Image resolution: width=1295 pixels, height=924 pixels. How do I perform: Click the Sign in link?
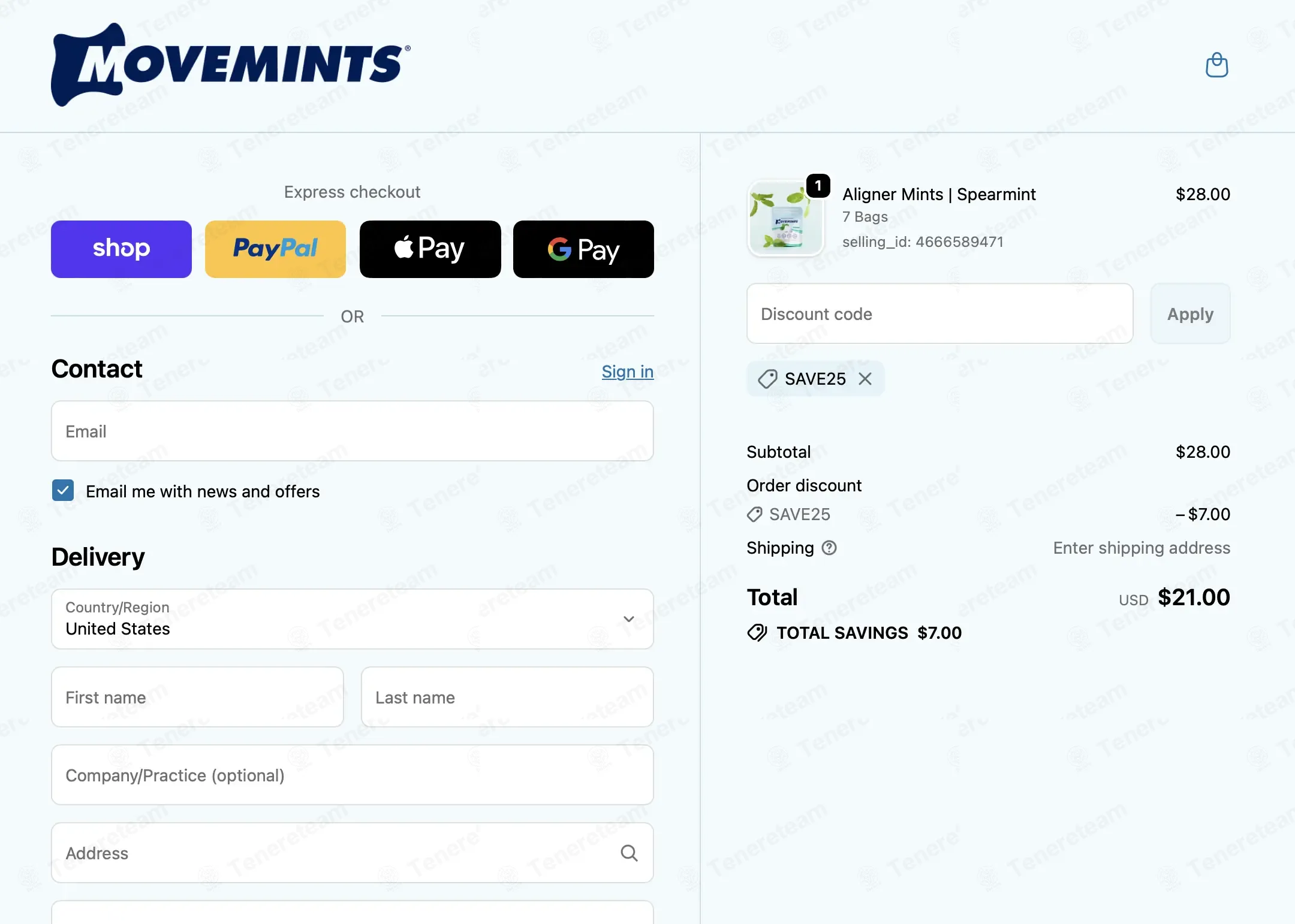(627, 372)
